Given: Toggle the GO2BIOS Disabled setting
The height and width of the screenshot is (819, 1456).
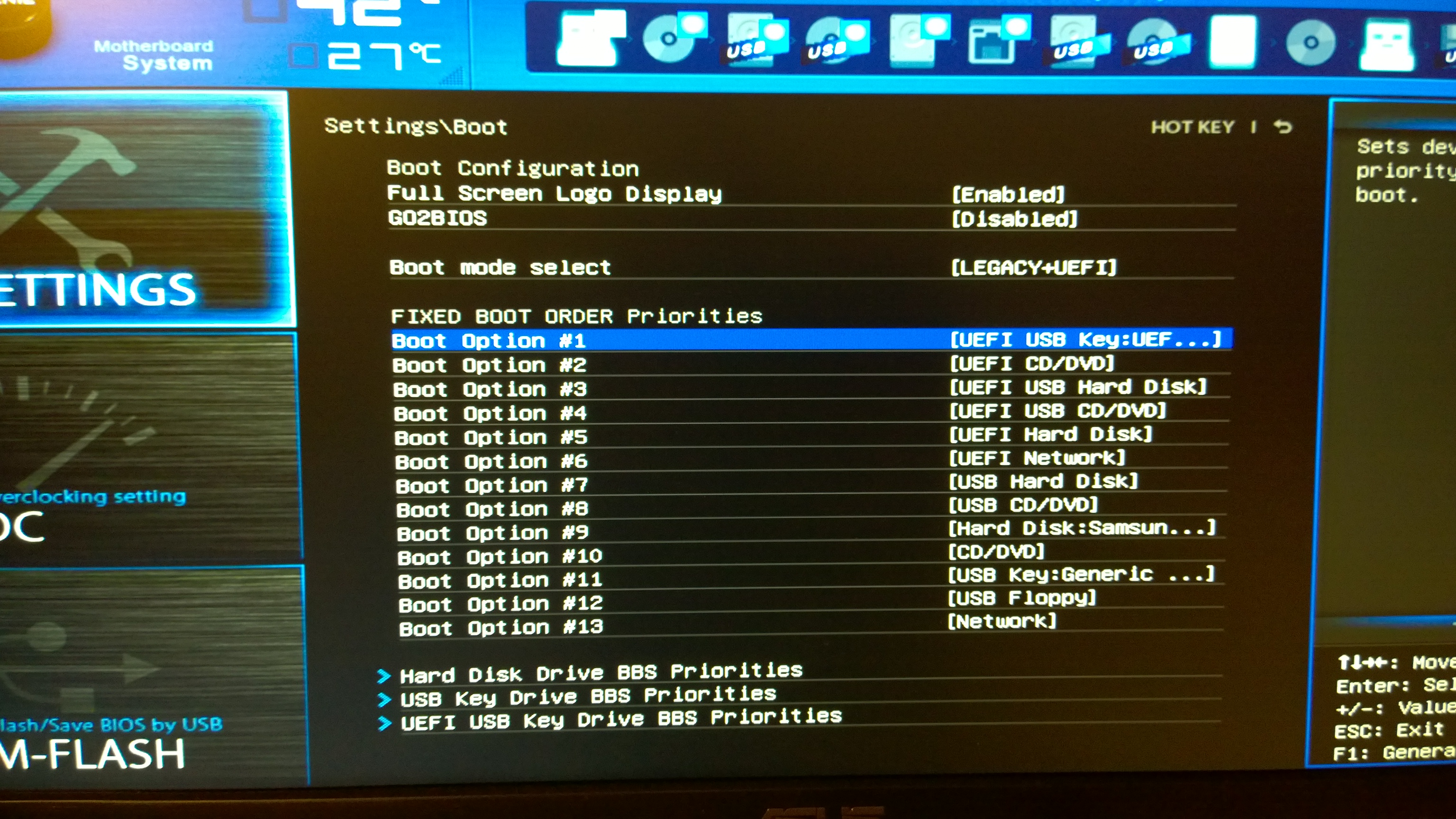Looking at the screenshot, I should click(1015, 219).
